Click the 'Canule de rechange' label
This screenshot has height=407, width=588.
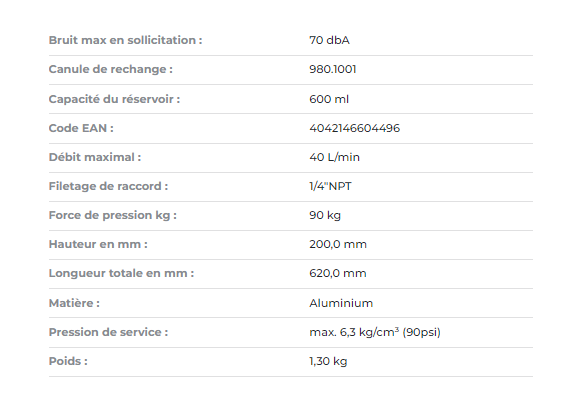tap(111, 69)
